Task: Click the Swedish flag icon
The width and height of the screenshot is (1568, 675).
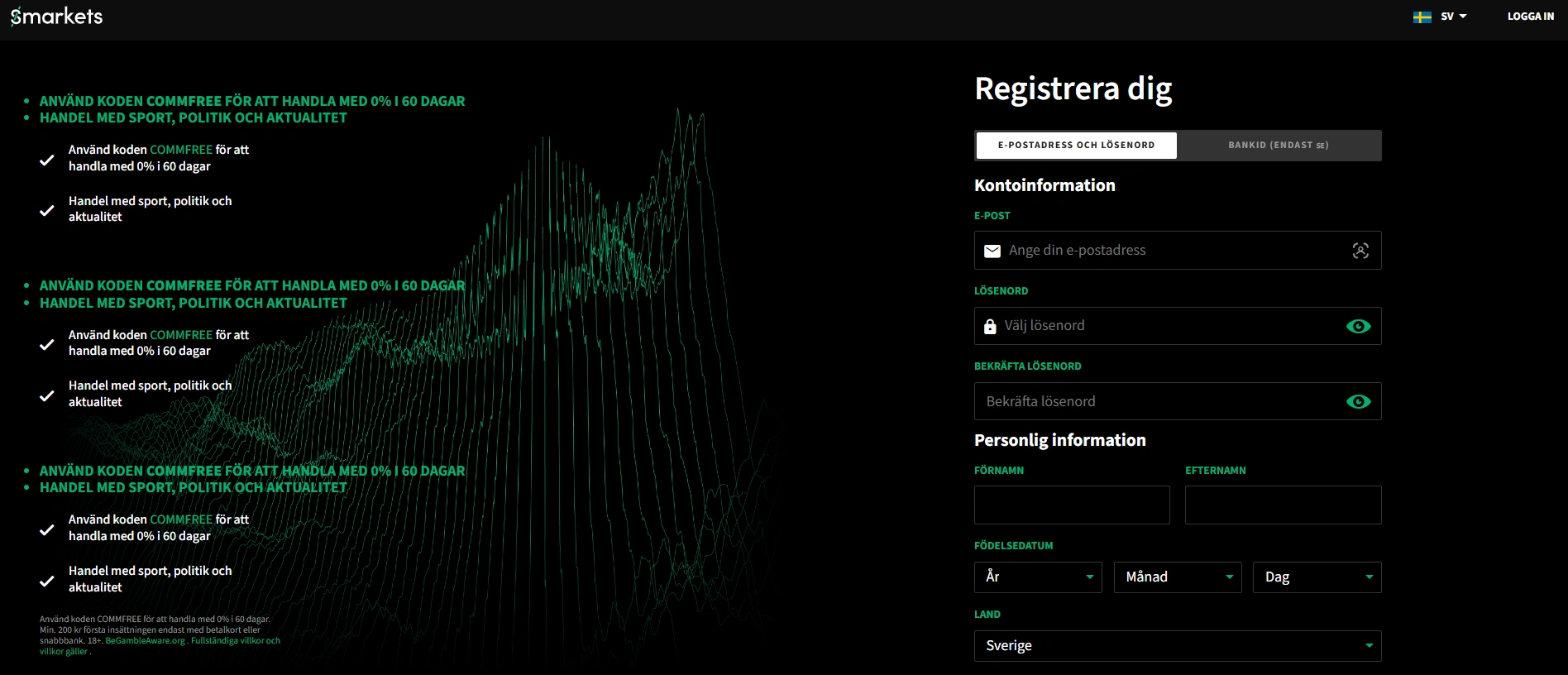Action: click(1422, 17)
